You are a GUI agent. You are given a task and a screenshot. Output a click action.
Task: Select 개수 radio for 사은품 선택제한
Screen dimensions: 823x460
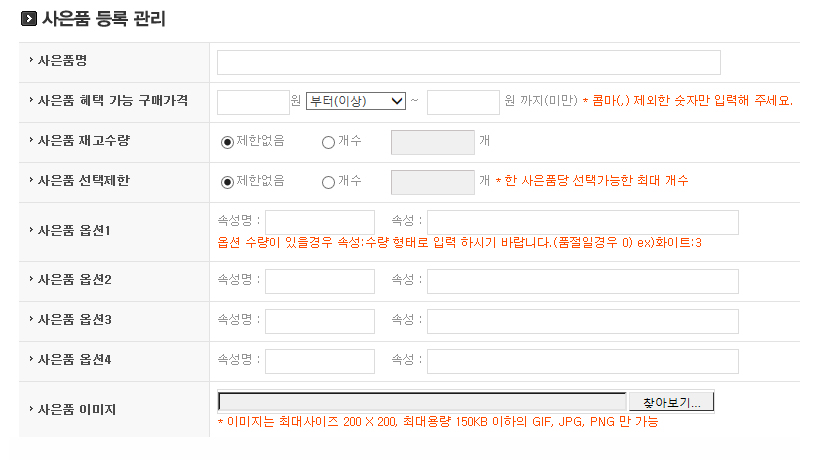pos(328,182)
